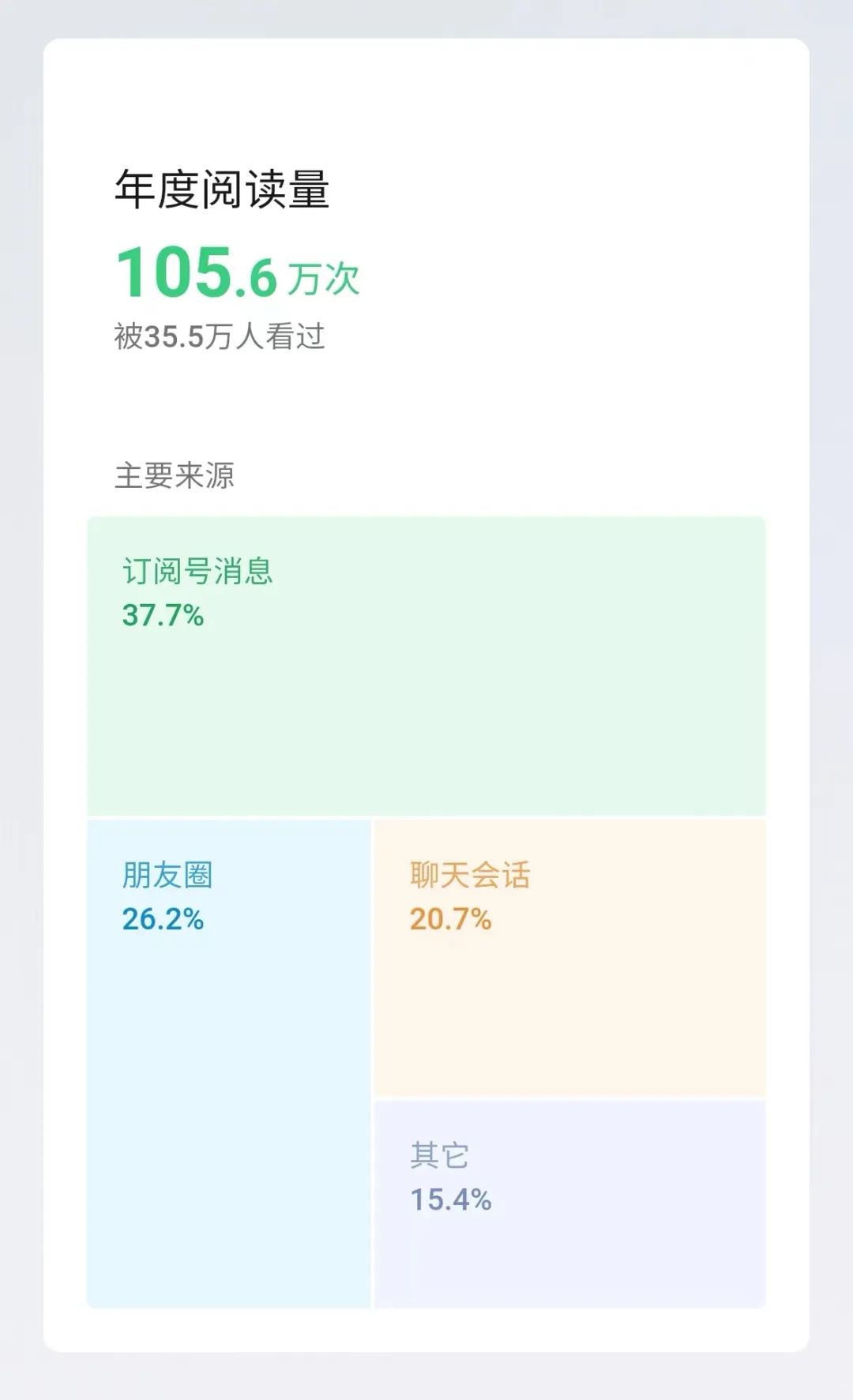Click the 其它 label text
Image resolution: width=853 pixels, height=1400 pixels.
coord(439,1155)
